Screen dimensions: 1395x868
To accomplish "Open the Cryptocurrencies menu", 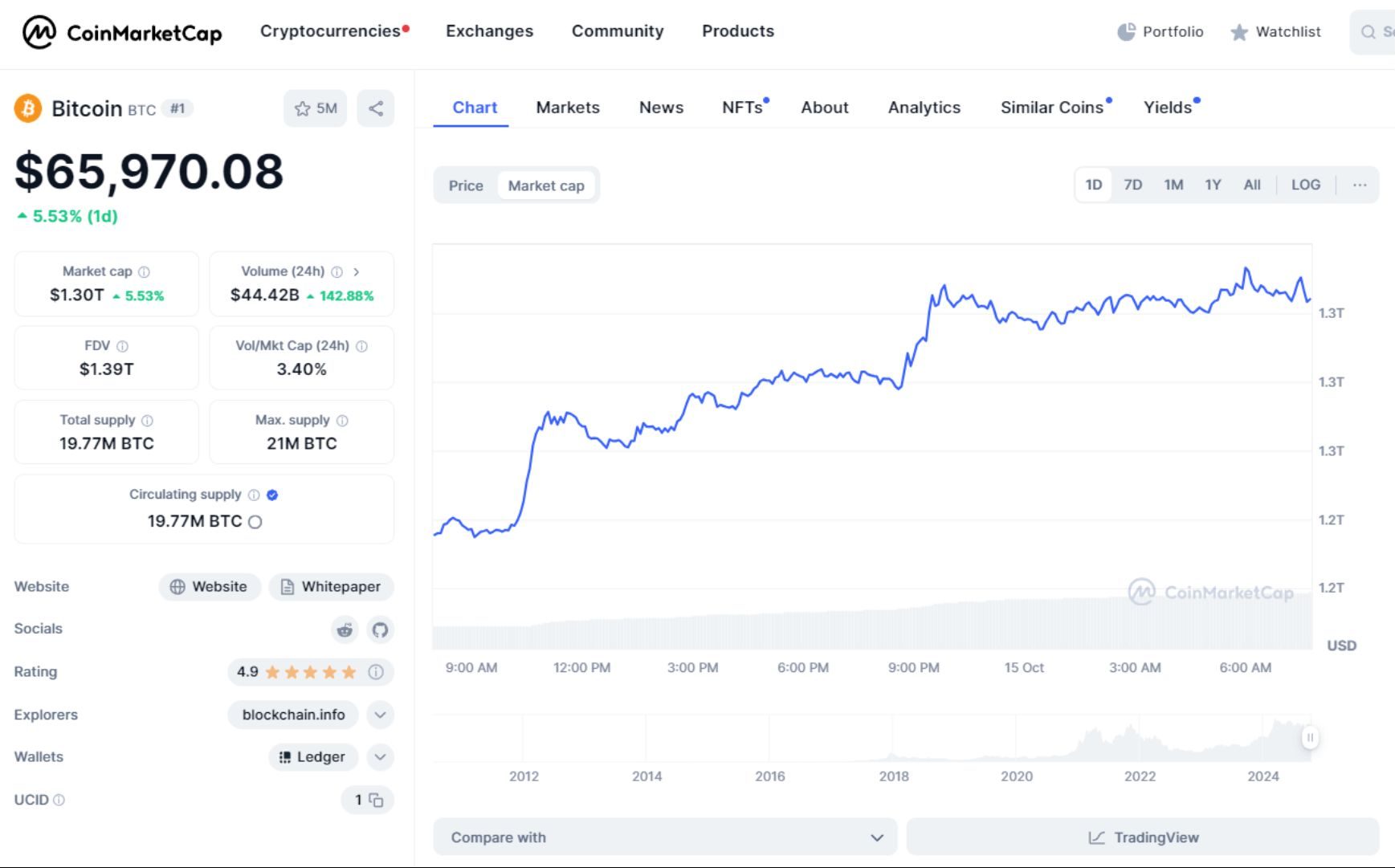I will point(332,31).
